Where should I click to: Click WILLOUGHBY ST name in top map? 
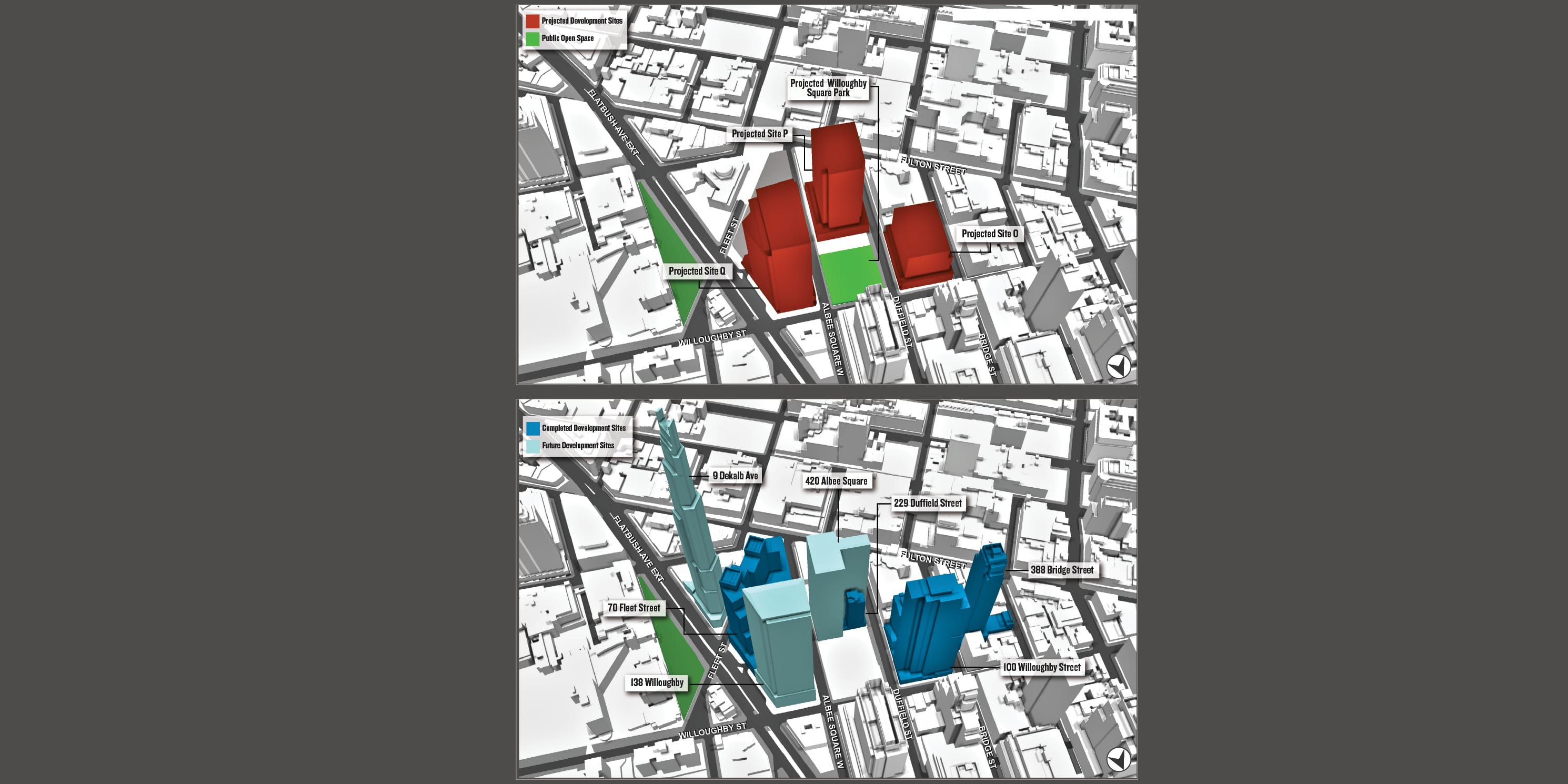(712, 338)
